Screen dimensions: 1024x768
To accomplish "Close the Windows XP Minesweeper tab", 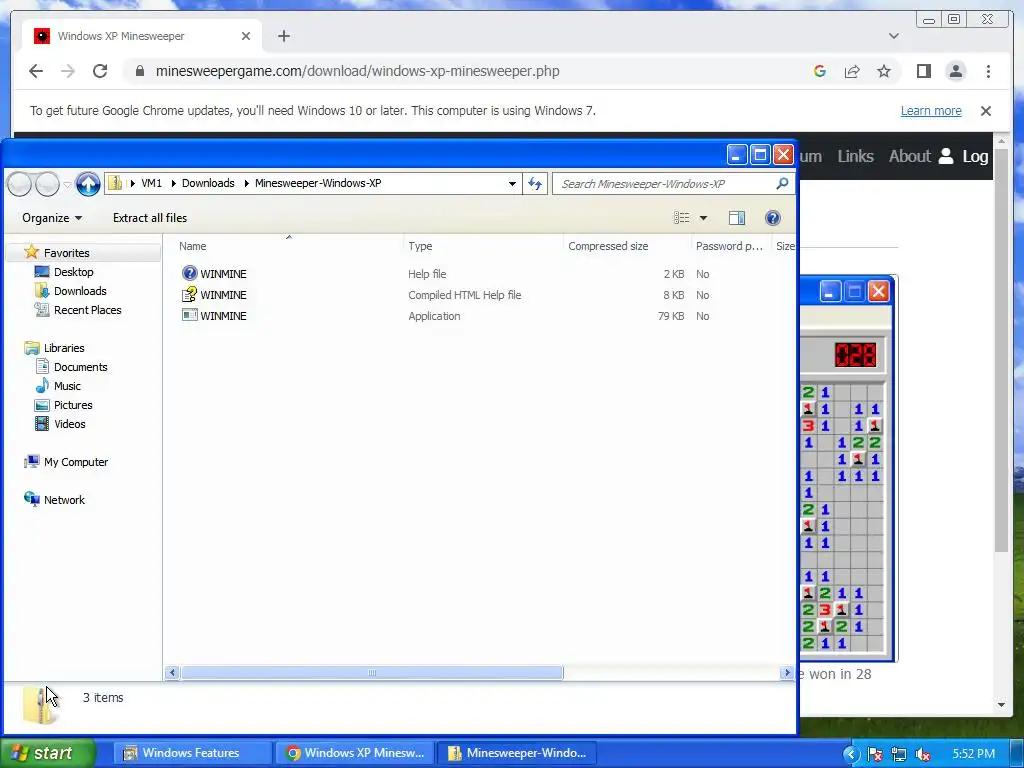I will pos(246,36).
